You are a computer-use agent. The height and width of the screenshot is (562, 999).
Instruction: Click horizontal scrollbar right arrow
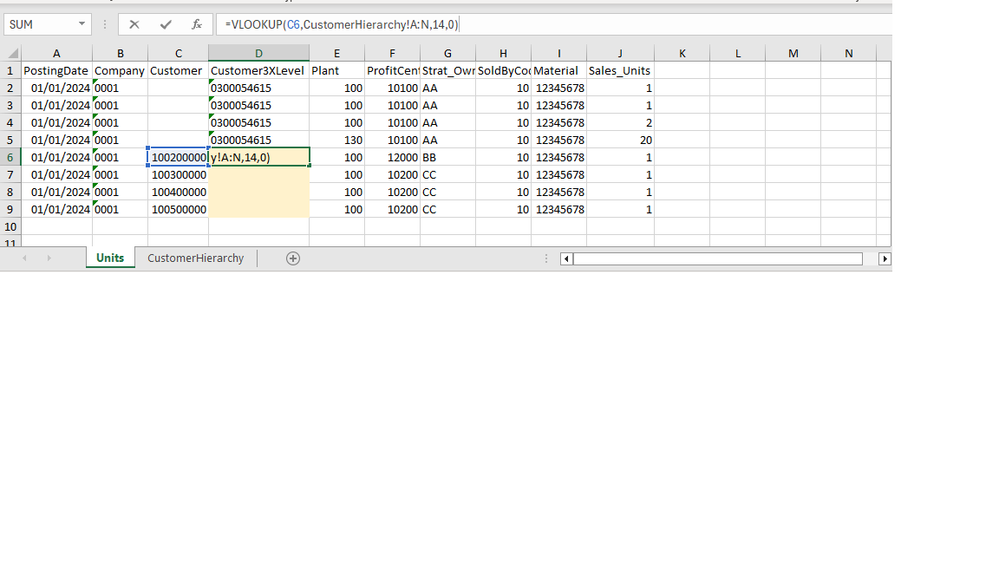click(x=884, y=259)
